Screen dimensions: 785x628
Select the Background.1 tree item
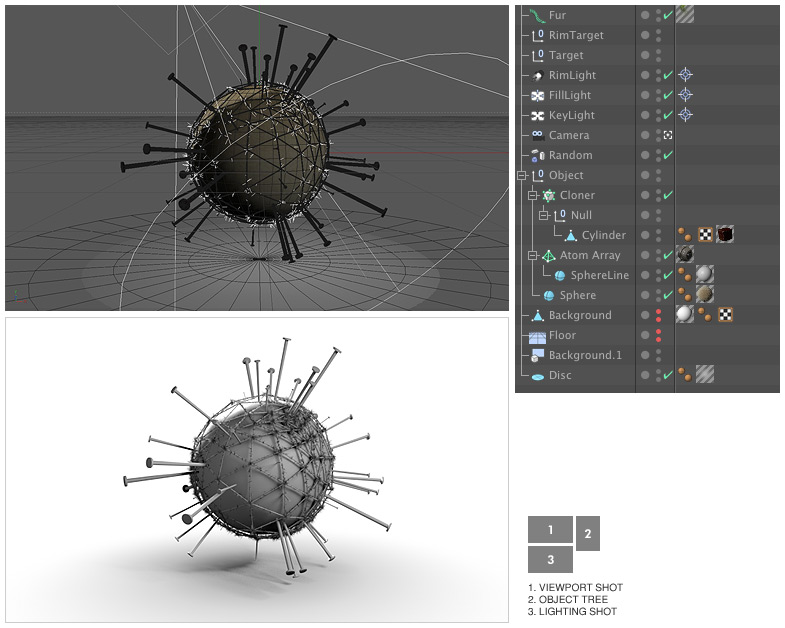click(x=585, y=355)
